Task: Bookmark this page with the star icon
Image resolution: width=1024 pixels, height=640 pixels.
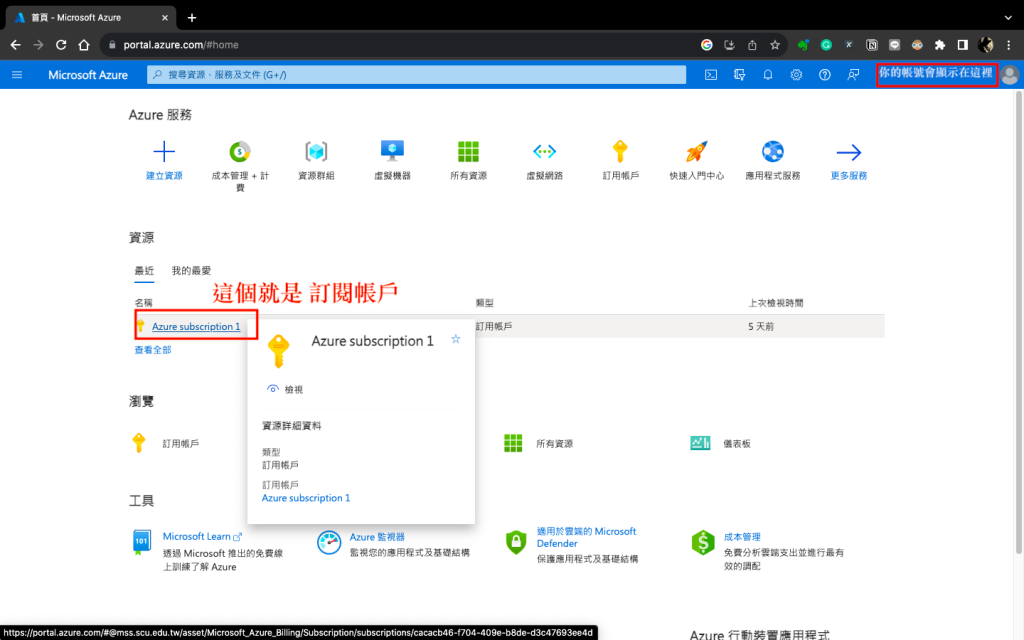Action: 775,45
